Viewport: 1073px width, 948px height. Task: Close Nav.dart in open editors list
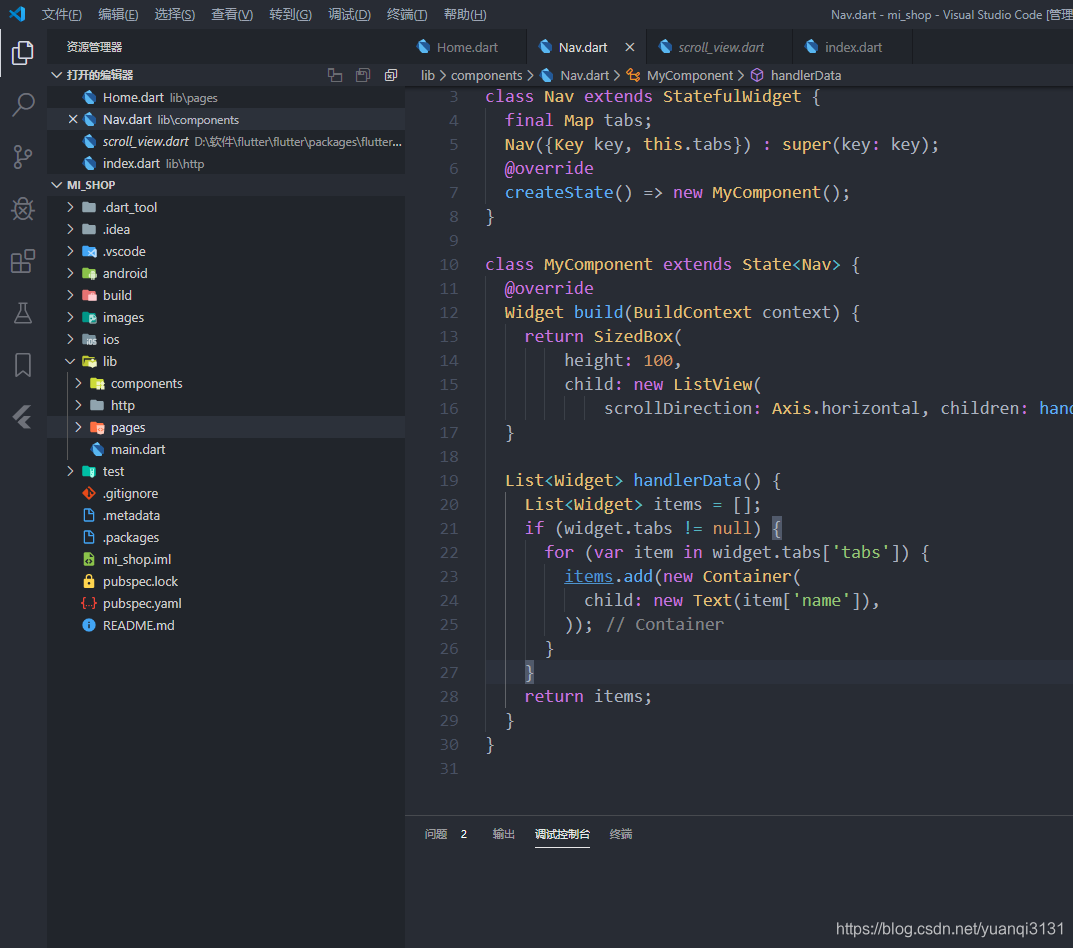73,119
